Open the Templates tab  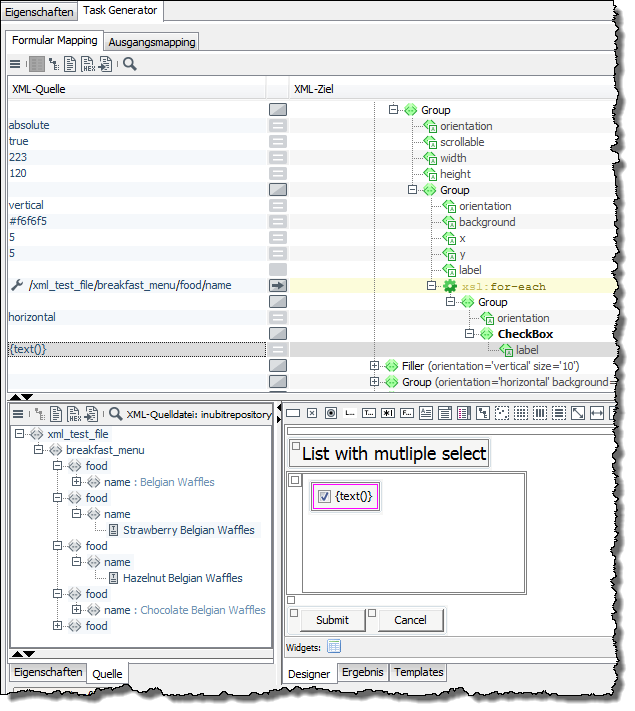pyautogui.click(x=418, y=672)
